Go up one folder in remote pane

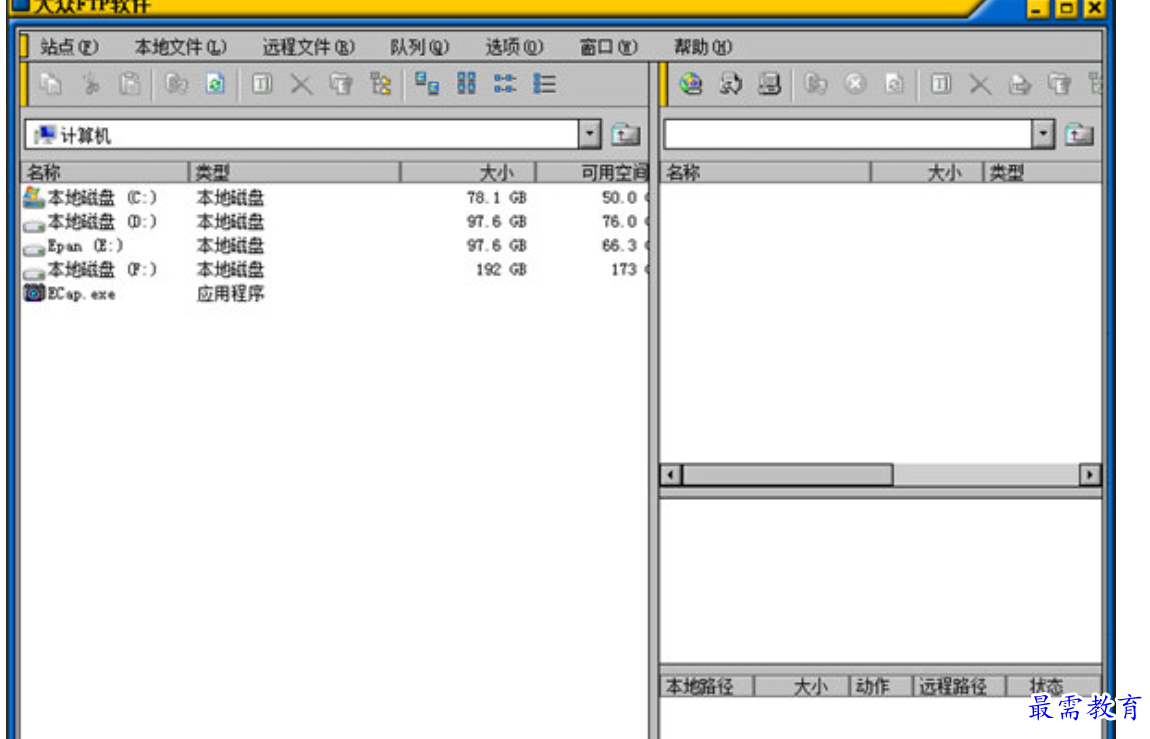[x=1079, y=134]
